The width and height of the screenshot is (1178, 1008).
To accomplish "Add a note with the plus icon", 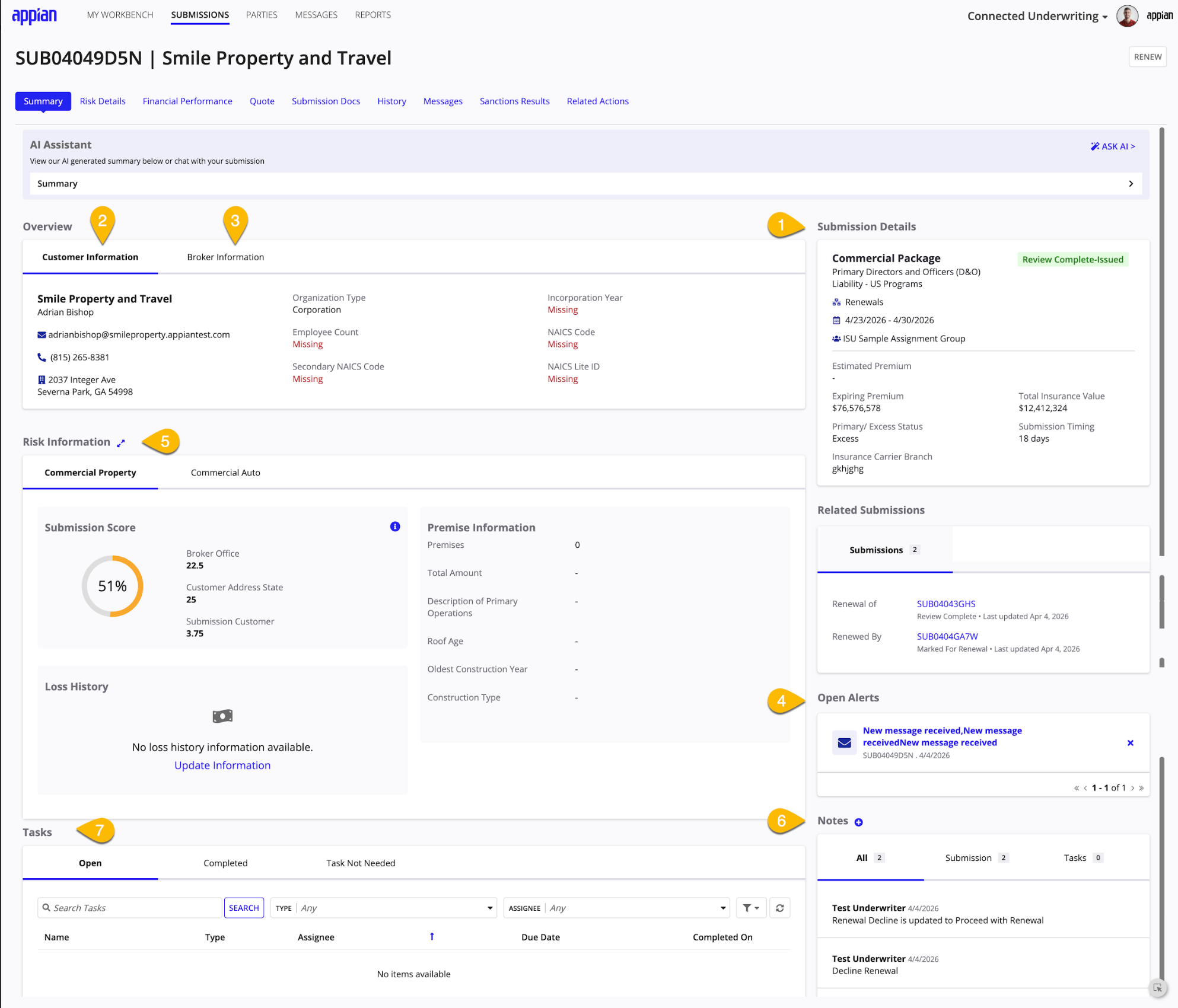I will (x=858, y=822).
